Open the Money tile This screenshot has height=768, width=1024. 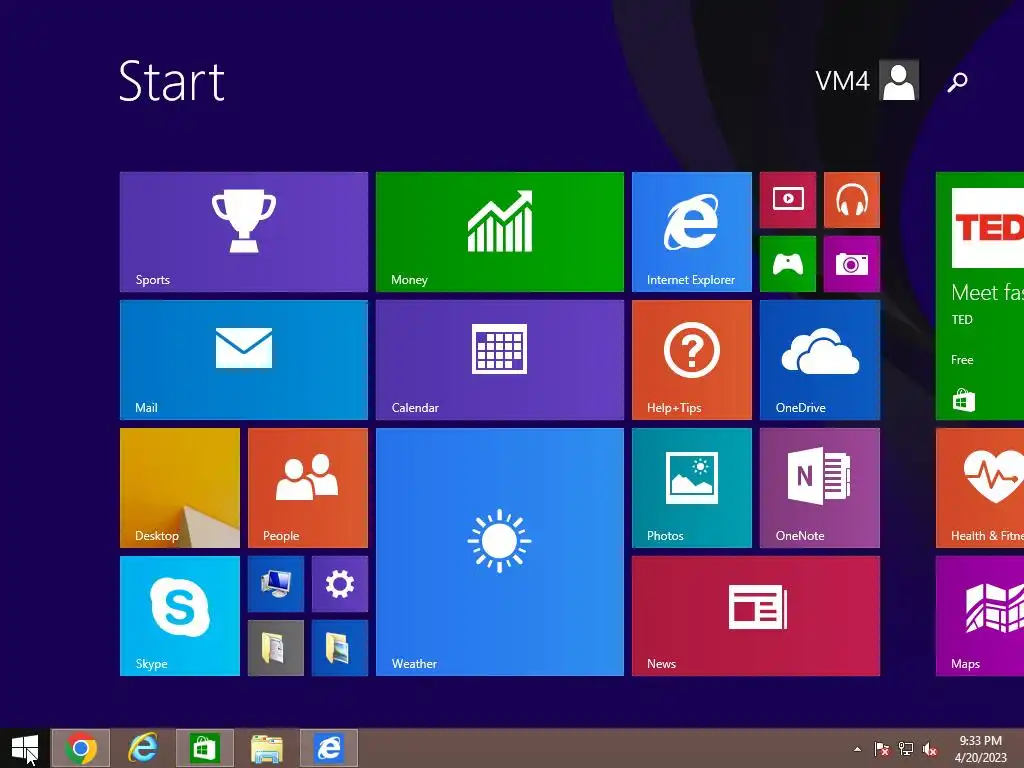[500, 232]
